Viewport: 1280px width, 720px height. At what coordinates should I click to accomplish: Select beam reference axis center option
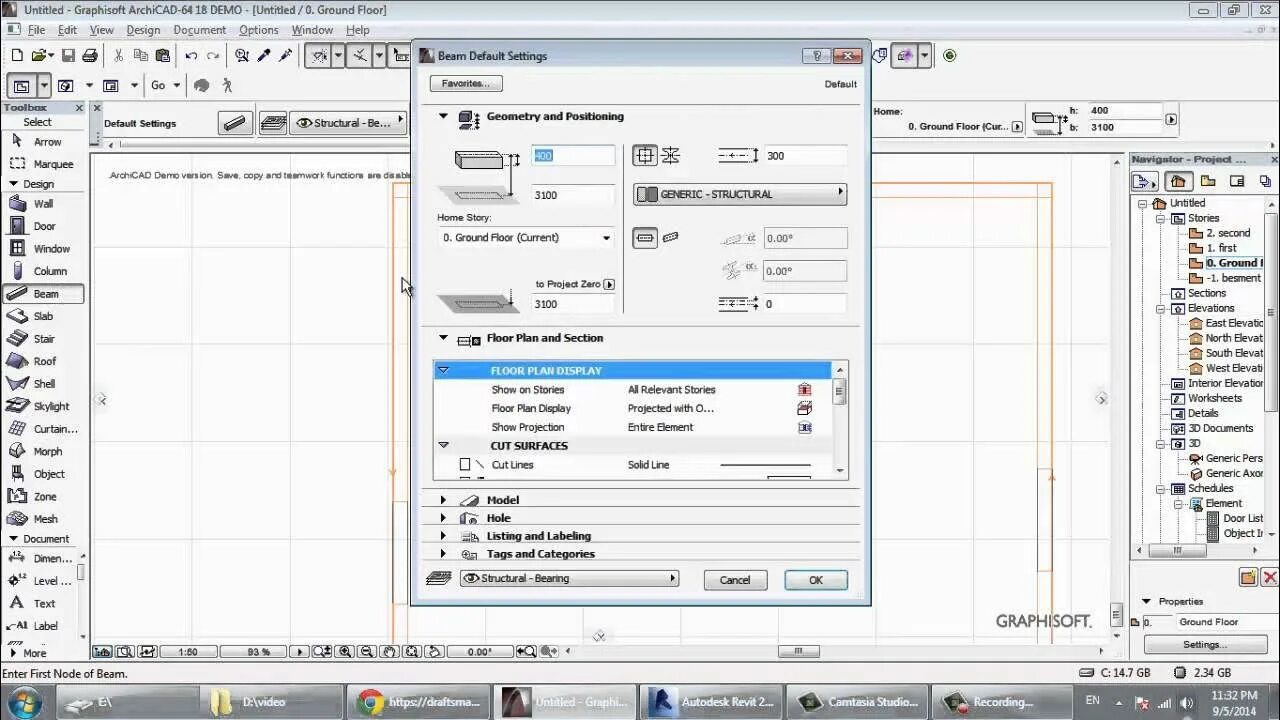645,155
